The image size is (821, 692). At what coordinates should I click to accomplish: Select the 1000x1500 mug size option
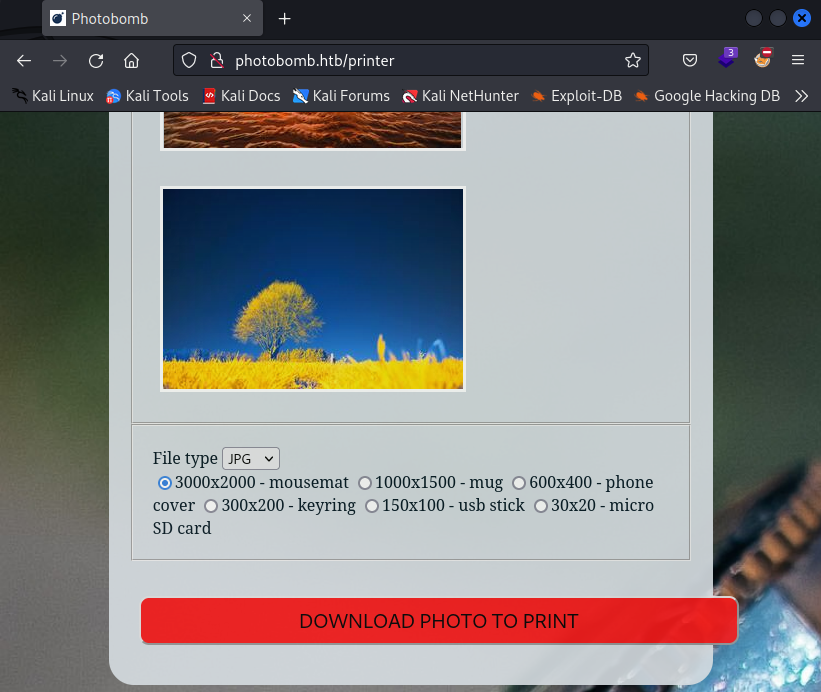(x=365, y=483)
